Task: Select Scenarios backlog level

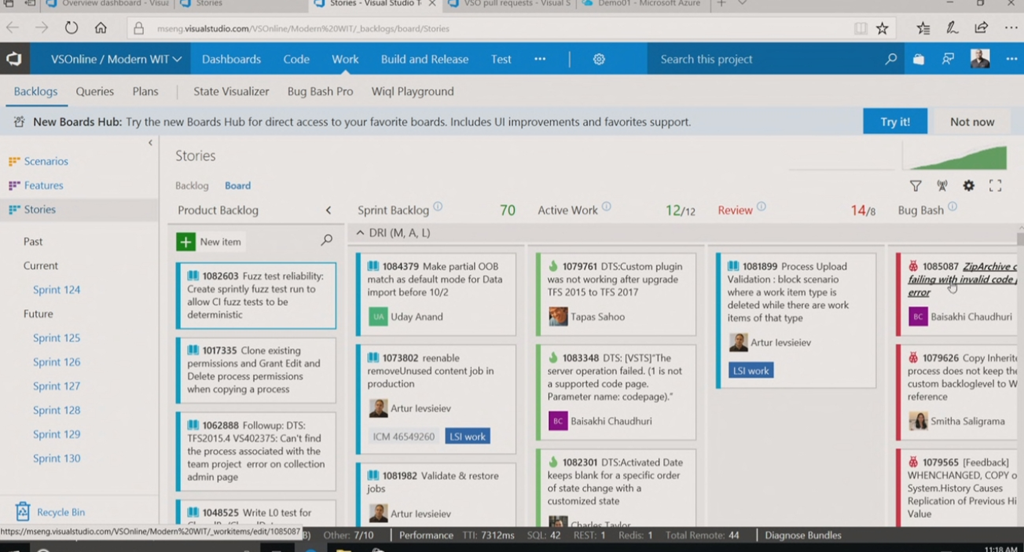Action: point(46,161)
